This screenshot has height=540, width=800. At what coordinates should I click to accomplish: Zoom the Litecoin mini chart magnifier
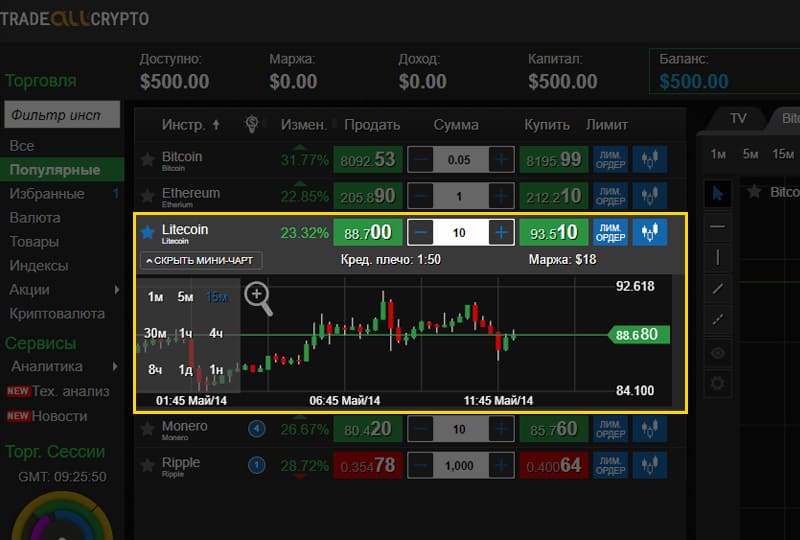[x=258, y=298]
